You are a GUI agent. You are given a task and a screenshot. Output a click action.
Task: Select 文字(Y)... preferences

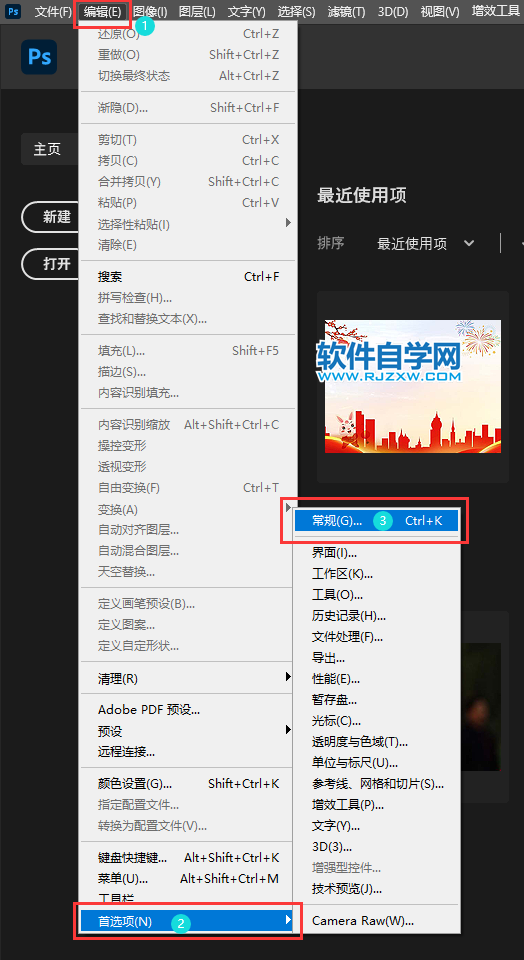point(376,826)
